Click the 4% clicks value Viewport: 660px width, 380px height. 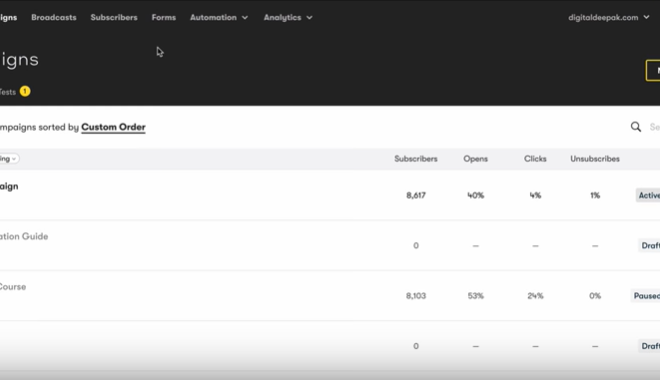pyautogui.click(x=535, y=195)
